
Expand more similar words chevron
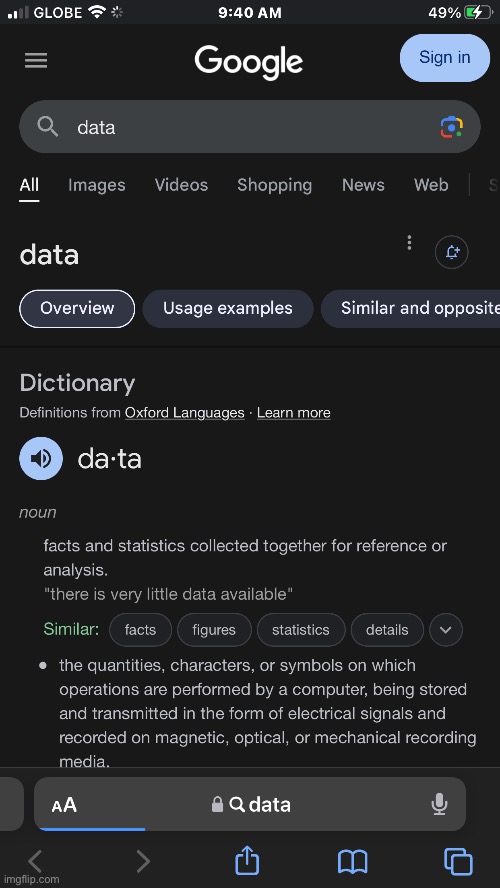pos(446,630)
